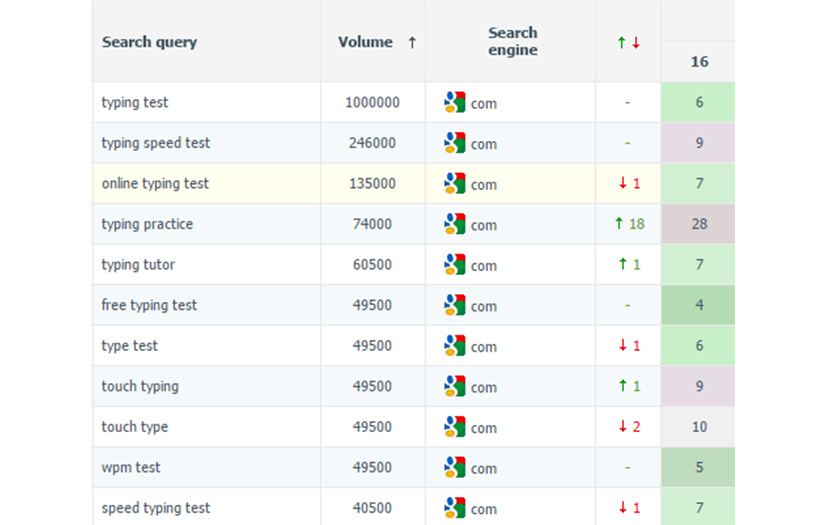The image size is (825, 525).
Task: Select the 'touch type' query
Action: pyautogui.click(x=135, y=426)
